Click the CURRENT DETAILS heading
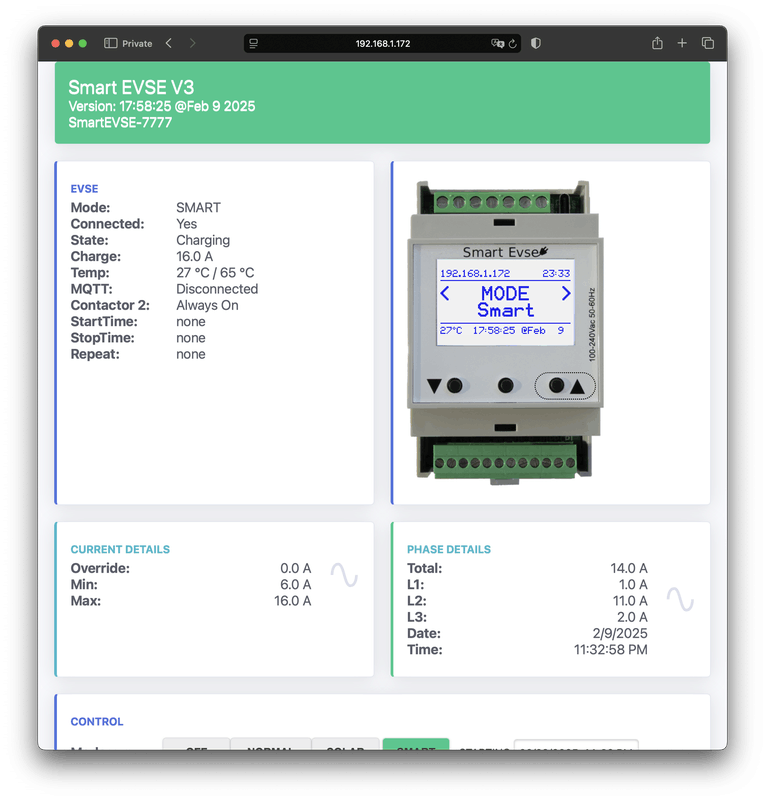Viewport: 765px width, 800px height. [x=120, y=549]
